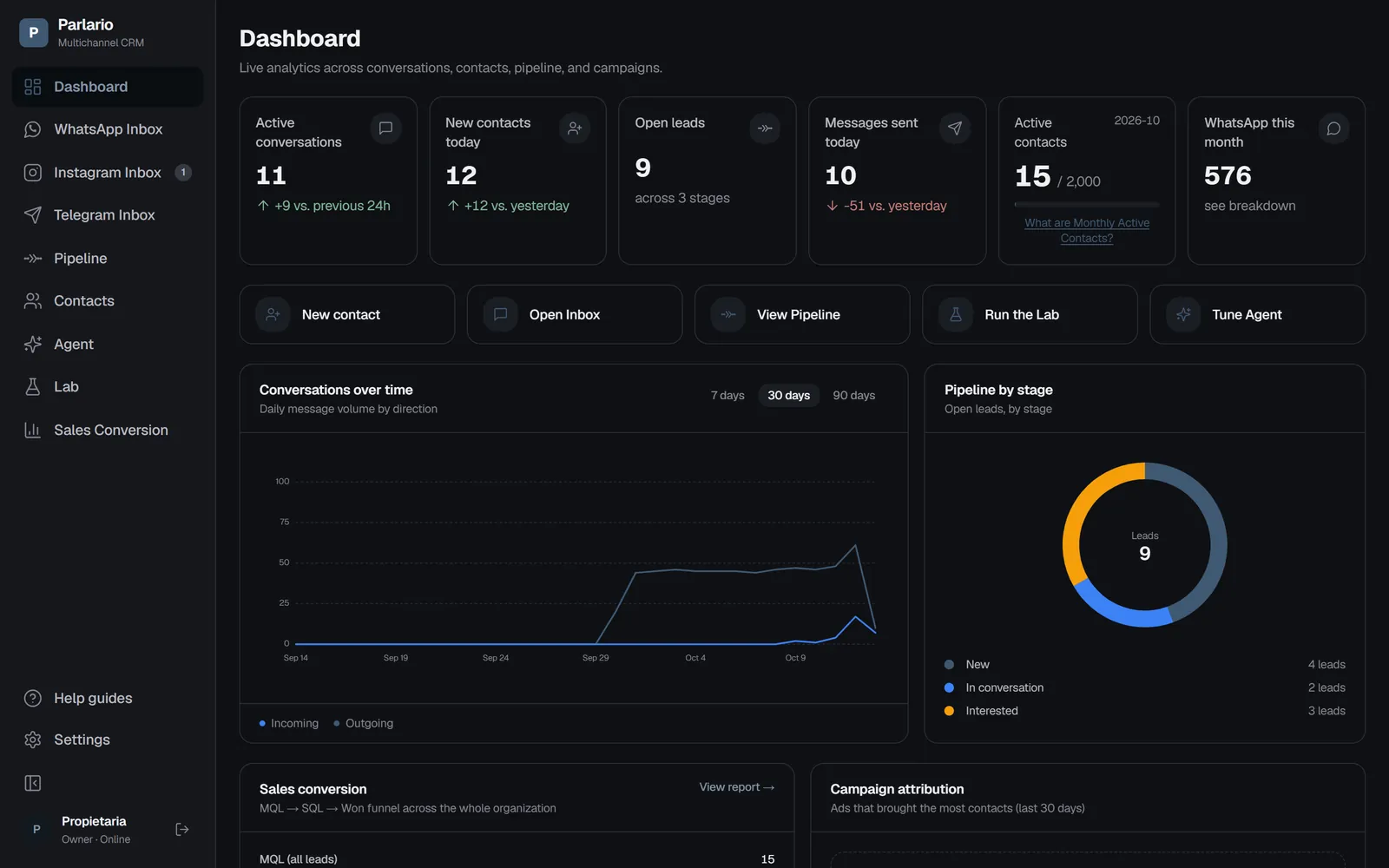Click the View Pipeline button

[x=802, y=314]
